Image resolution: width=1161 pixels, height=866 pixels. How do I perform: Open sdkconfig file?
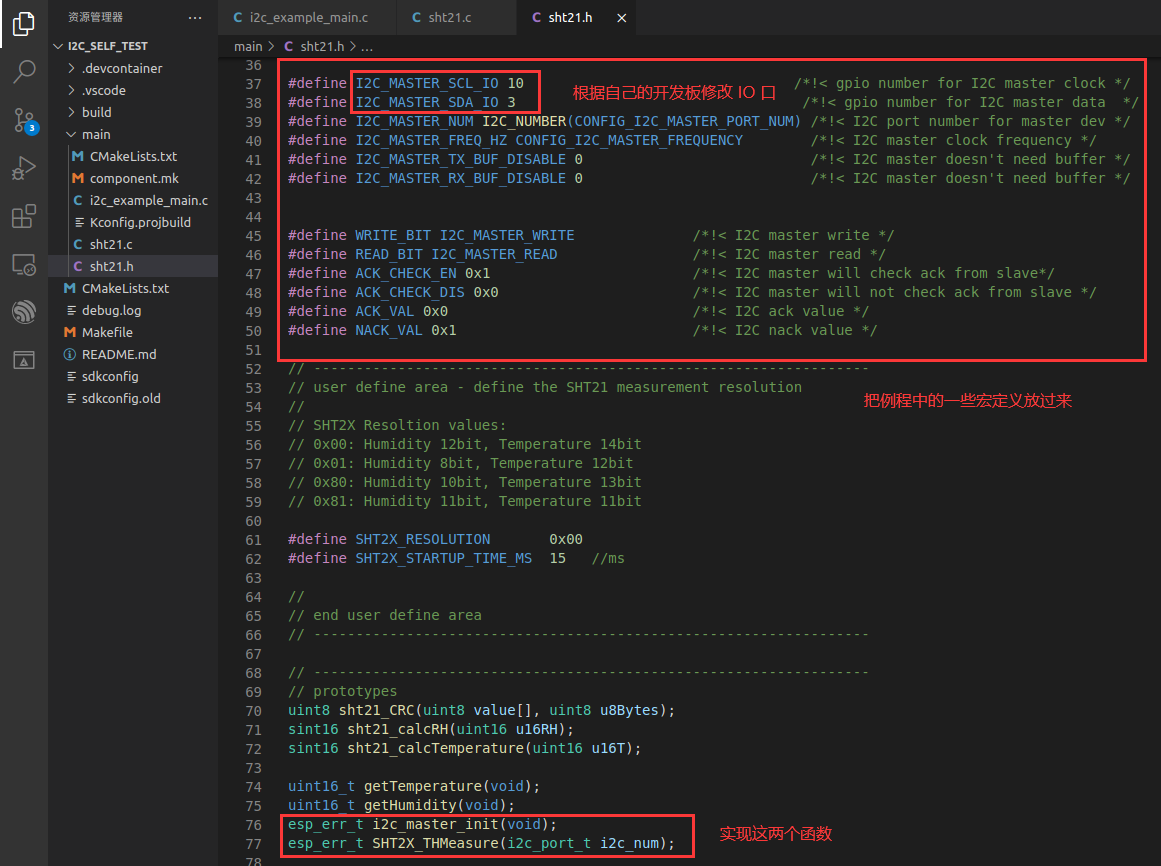point(133,377)
